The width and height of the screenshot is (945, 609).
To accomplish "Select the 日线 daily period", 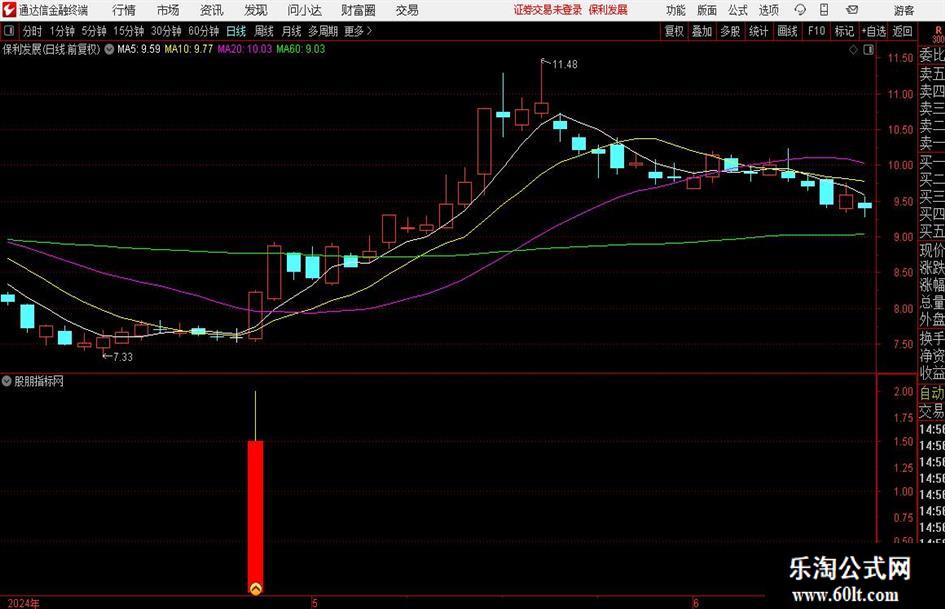I will pyautogui.click(x=236, y=31).
